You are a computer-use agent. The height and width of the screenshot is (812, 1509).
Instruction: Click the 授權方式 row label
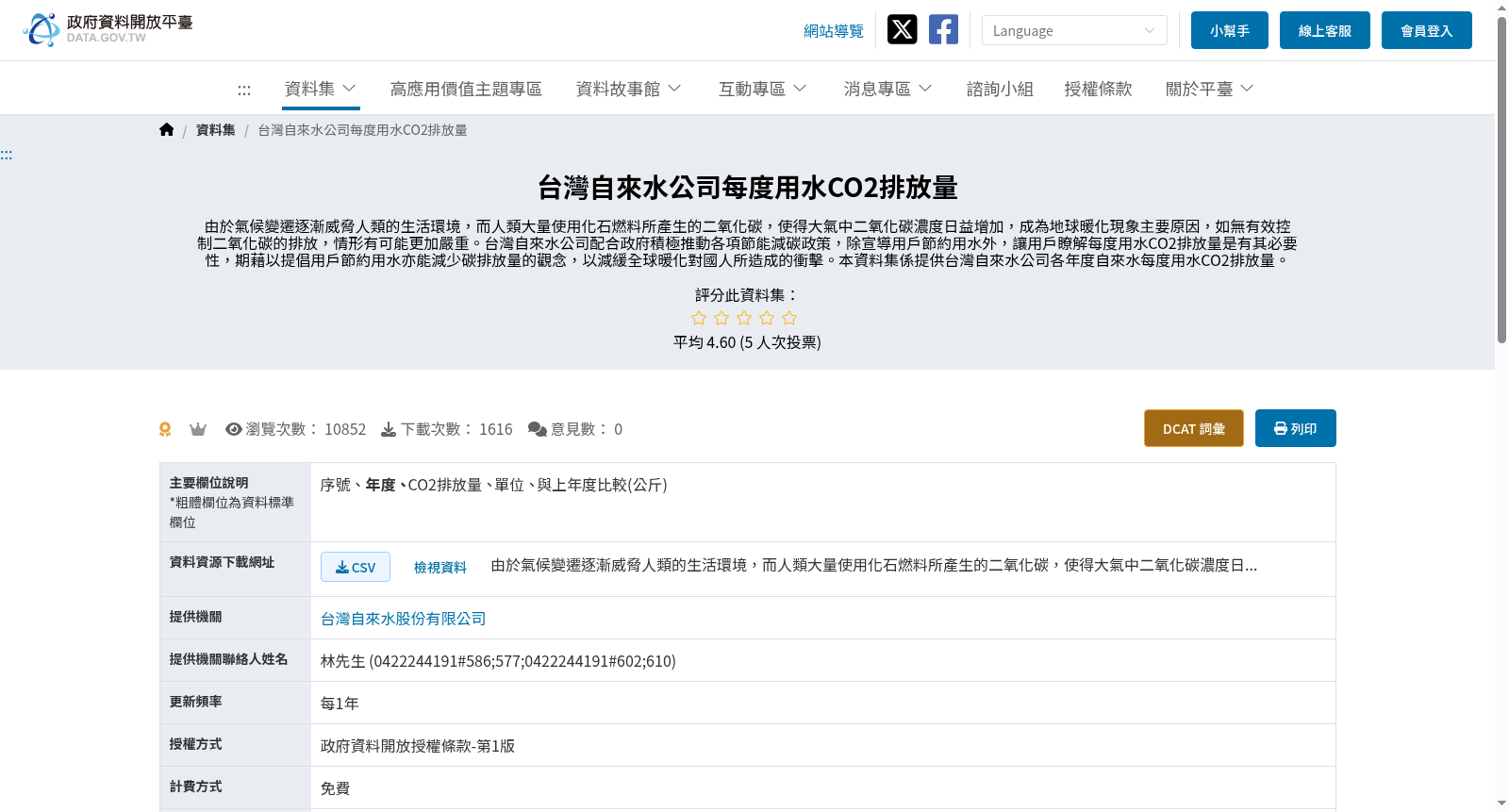pos(196,744)
